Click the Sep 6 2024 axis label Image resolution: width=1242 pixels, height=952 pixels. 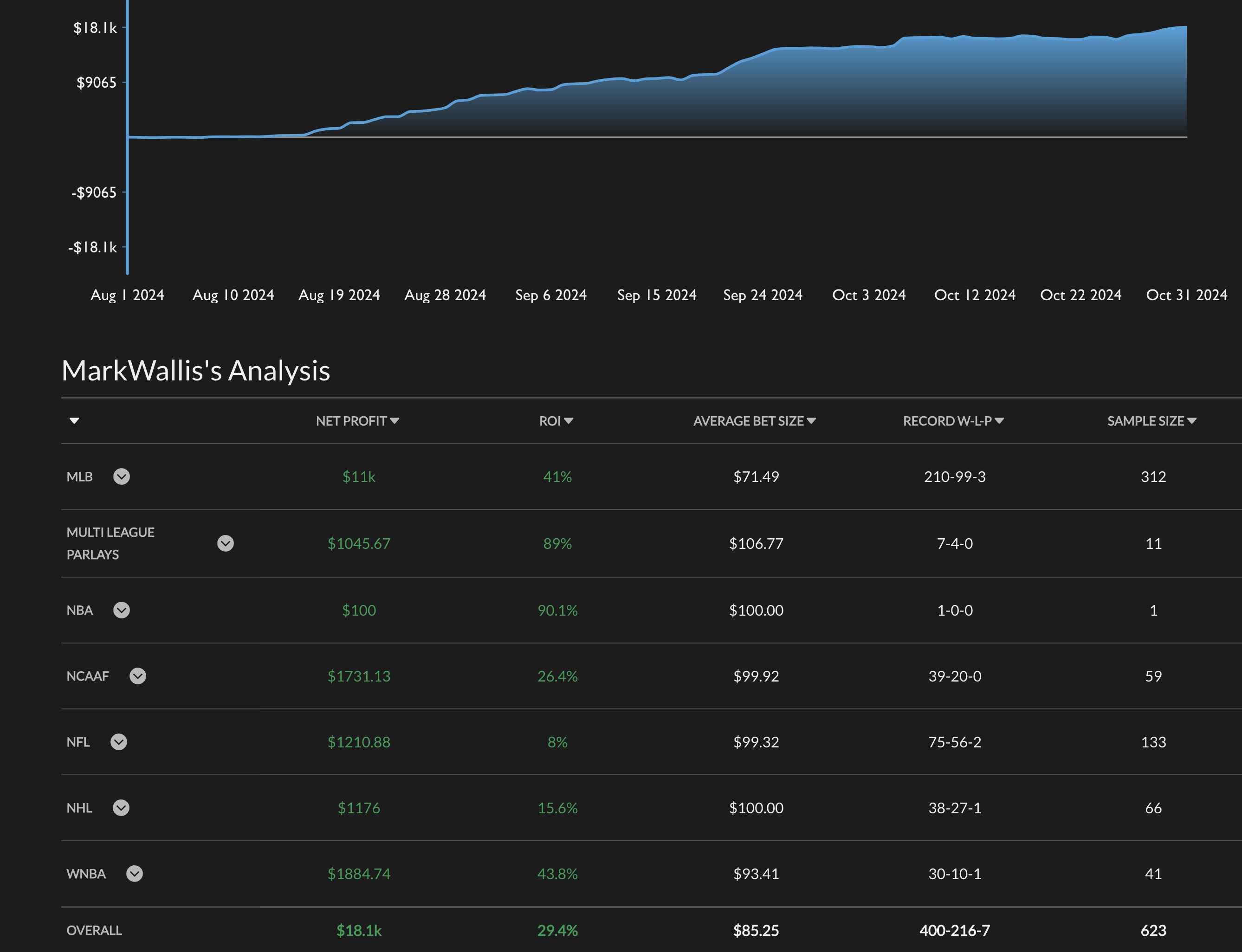coord(551,295)
